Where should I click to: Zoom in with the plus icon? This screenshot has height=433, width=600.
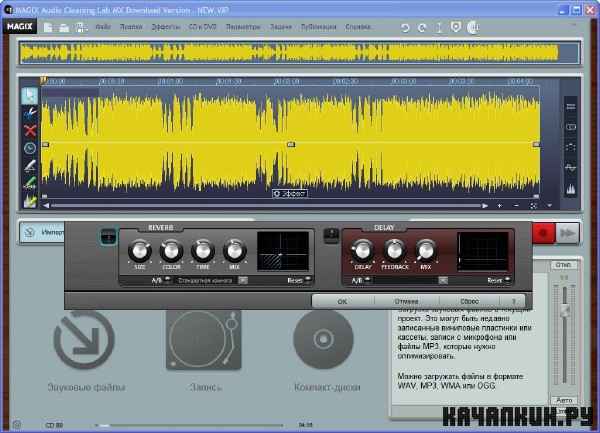[x=499, y=206]
